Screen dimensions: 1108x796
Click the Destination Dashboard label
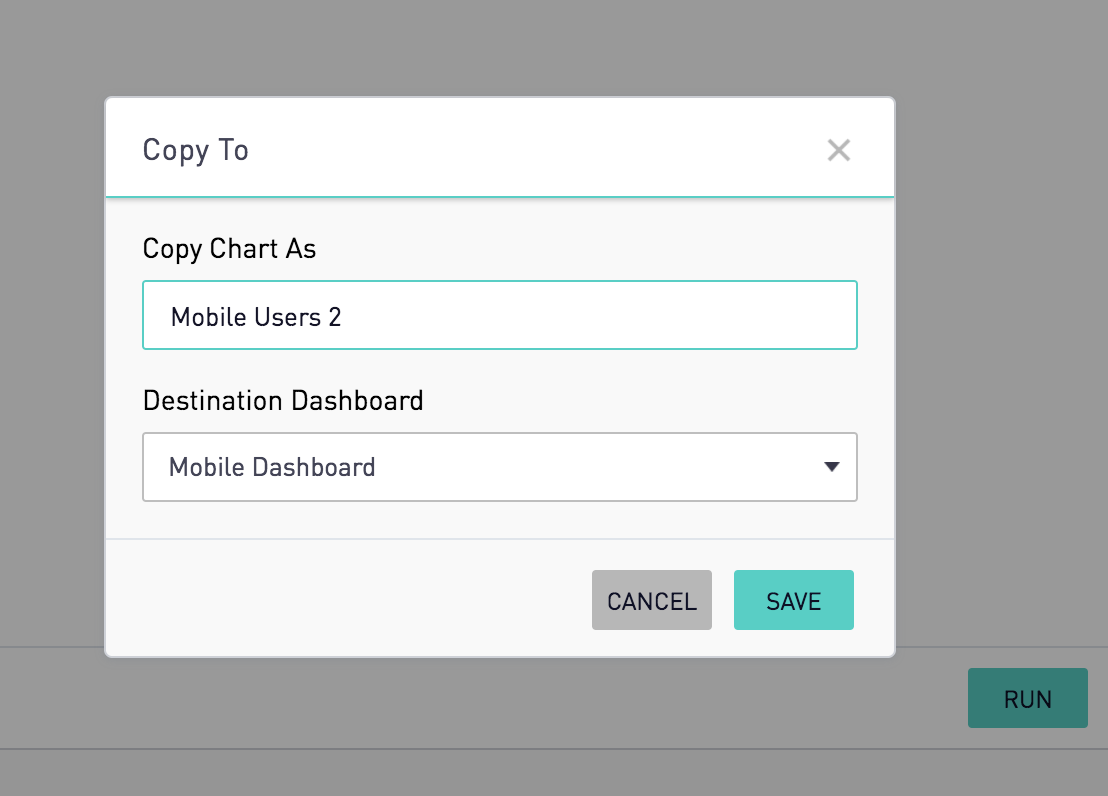click(283, 401)
